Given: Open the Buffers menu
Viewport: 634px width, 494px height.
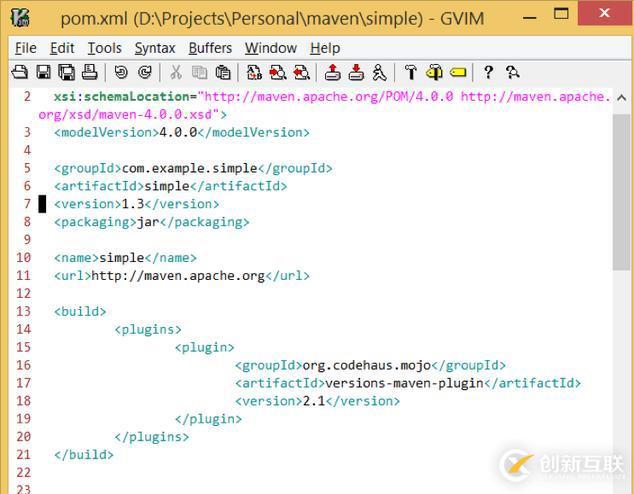Looking at the screenshot, I should (x=210, y=48).
